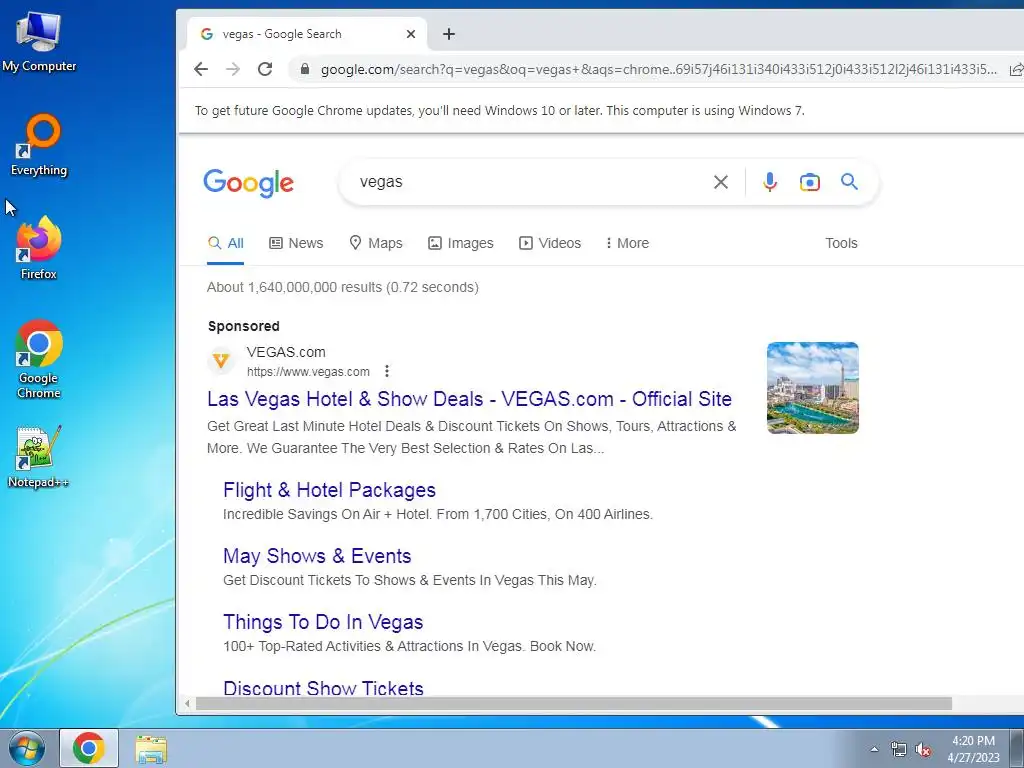The height and width of the screenshot is (768, 1024).
Task: Switch to the Images results tab
Action: pos(460,243)
